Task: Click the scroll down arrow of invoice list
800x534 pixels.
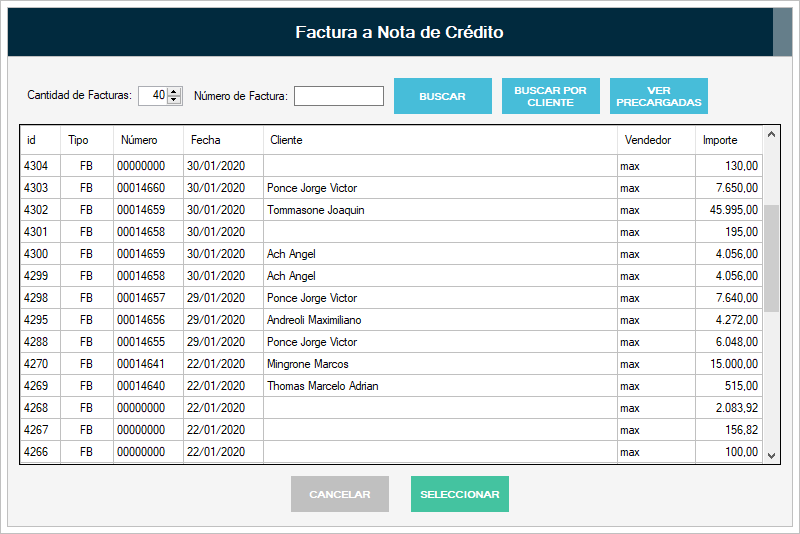Action: (x=771, y=455)
